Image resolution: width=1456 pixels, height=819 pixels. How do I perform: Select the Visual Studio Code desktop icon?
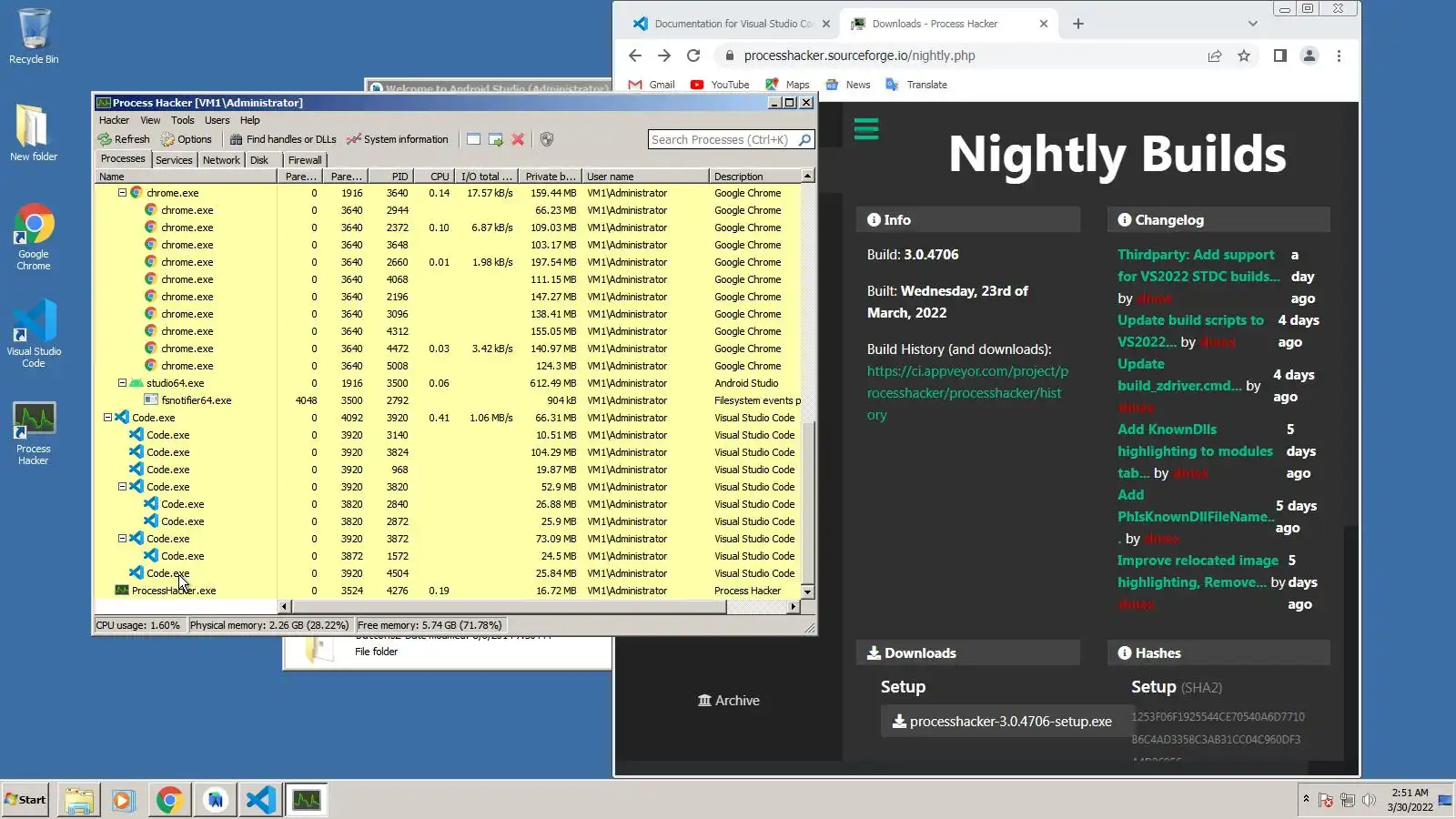click(x=34, y=333)
